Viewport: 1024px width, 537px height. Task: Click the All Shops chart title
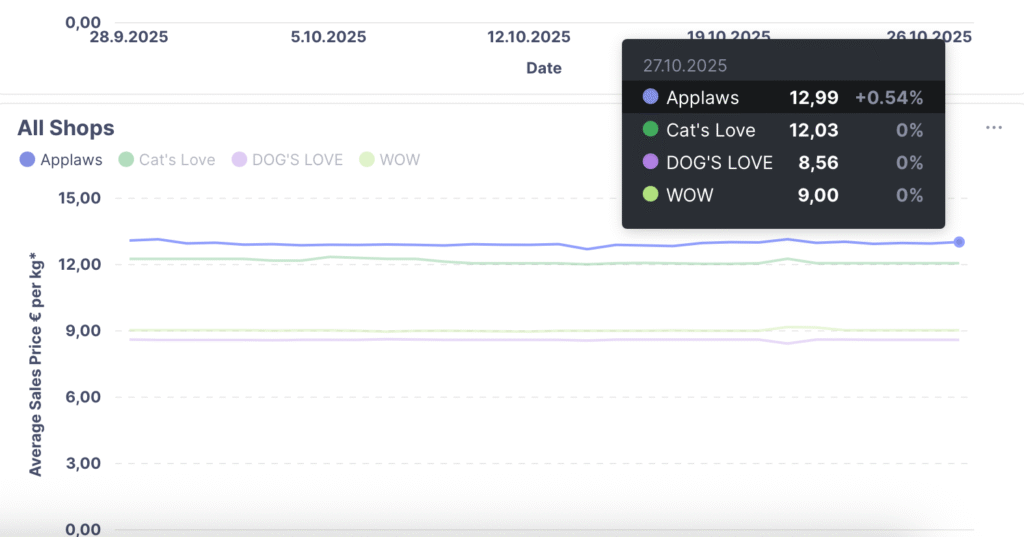point(66,128)
